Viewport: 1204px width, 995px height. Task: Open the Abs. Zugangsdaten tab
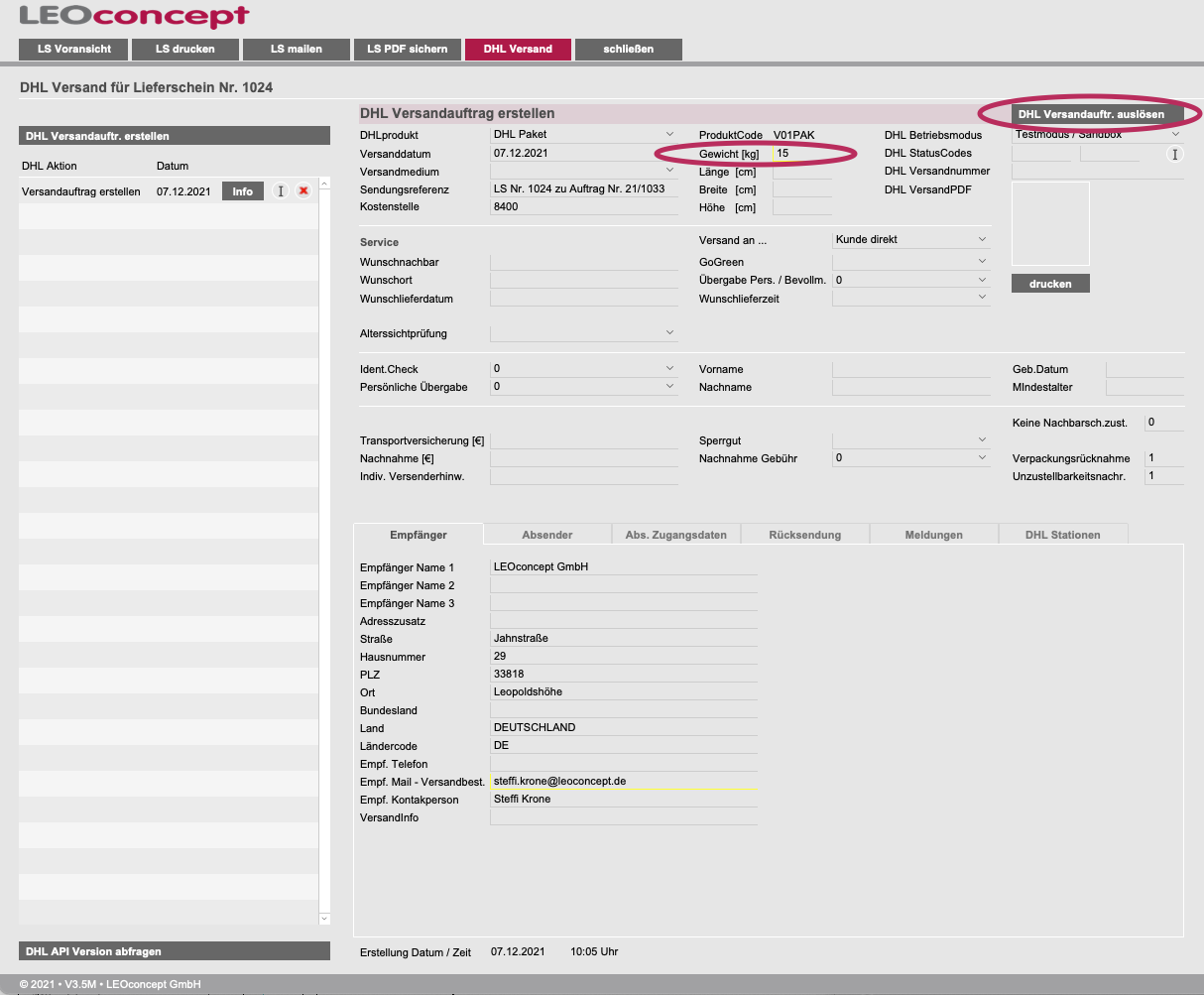[676, 535]
